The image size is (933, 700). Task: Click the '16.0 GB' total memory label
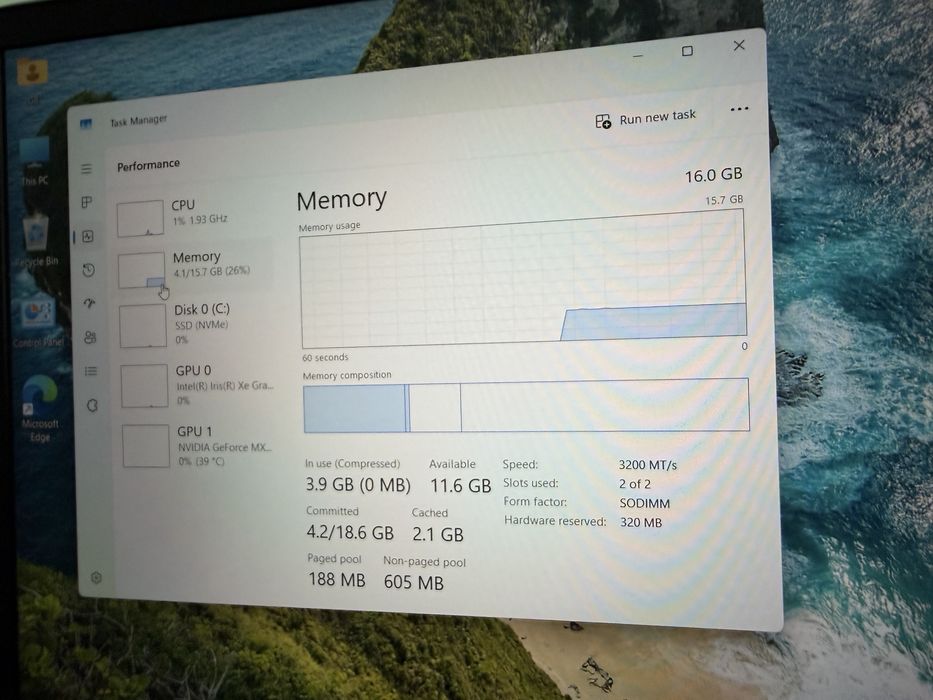(x=713, y=175)
